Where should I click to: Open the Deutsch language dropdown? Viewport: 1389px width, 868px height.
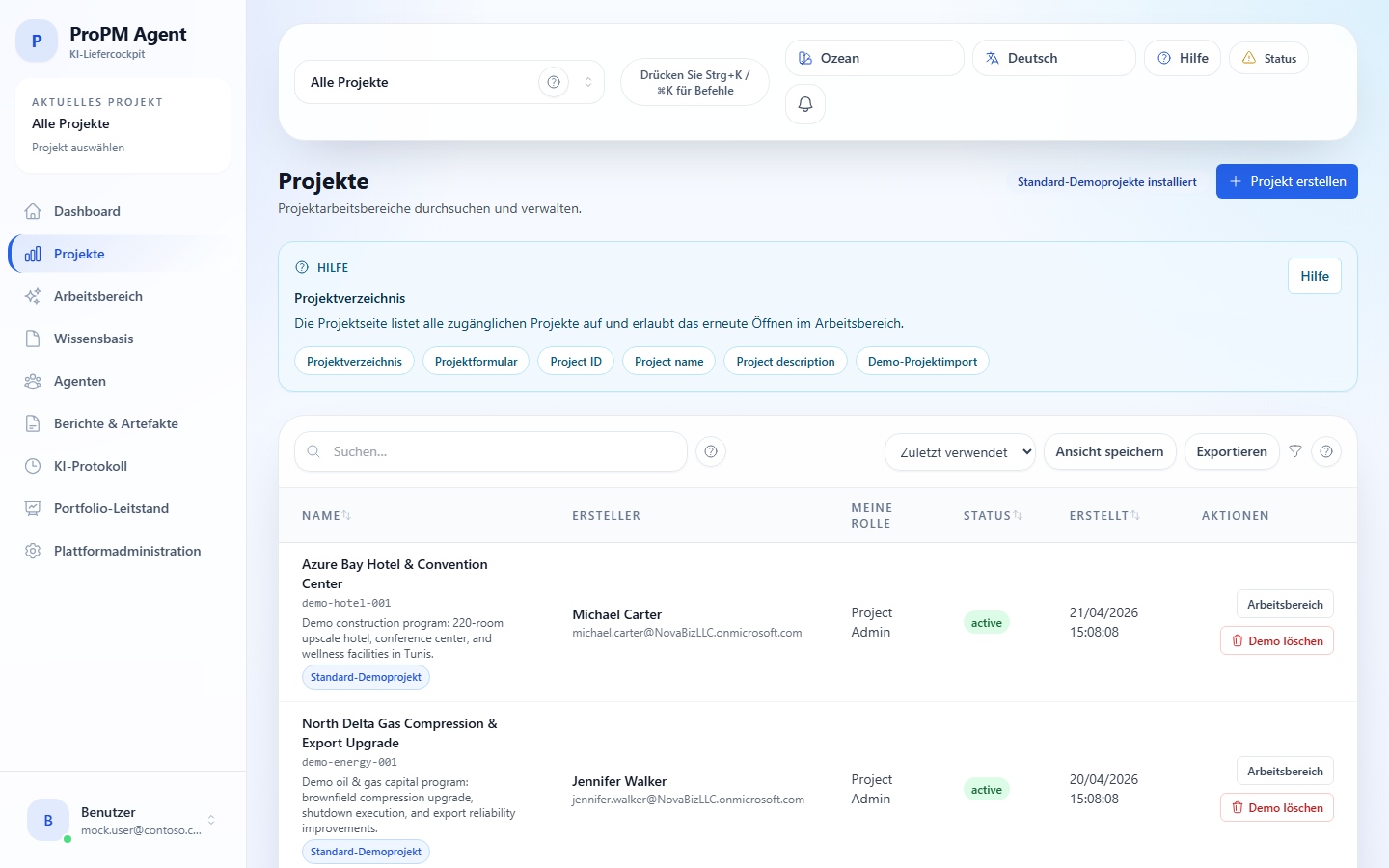(x=1053, y=58)
